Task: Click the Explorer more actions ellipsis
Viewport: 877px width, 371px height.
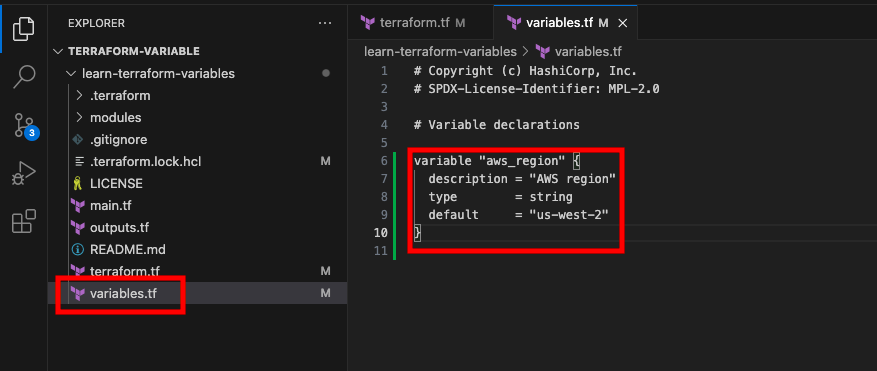Action: click(x=325, y=24)
